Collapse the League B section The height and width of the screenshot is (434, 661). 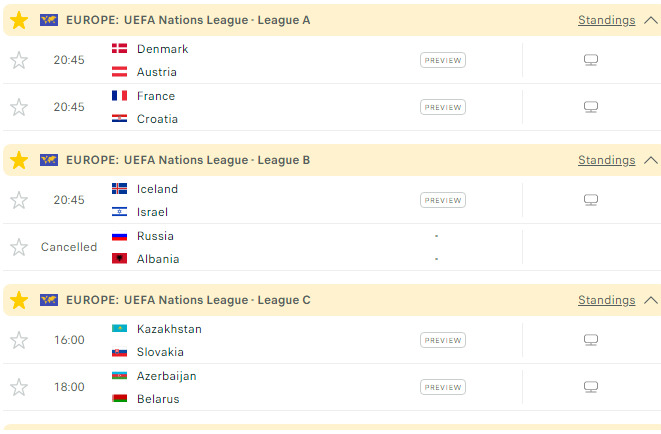(x=651, y=160)
